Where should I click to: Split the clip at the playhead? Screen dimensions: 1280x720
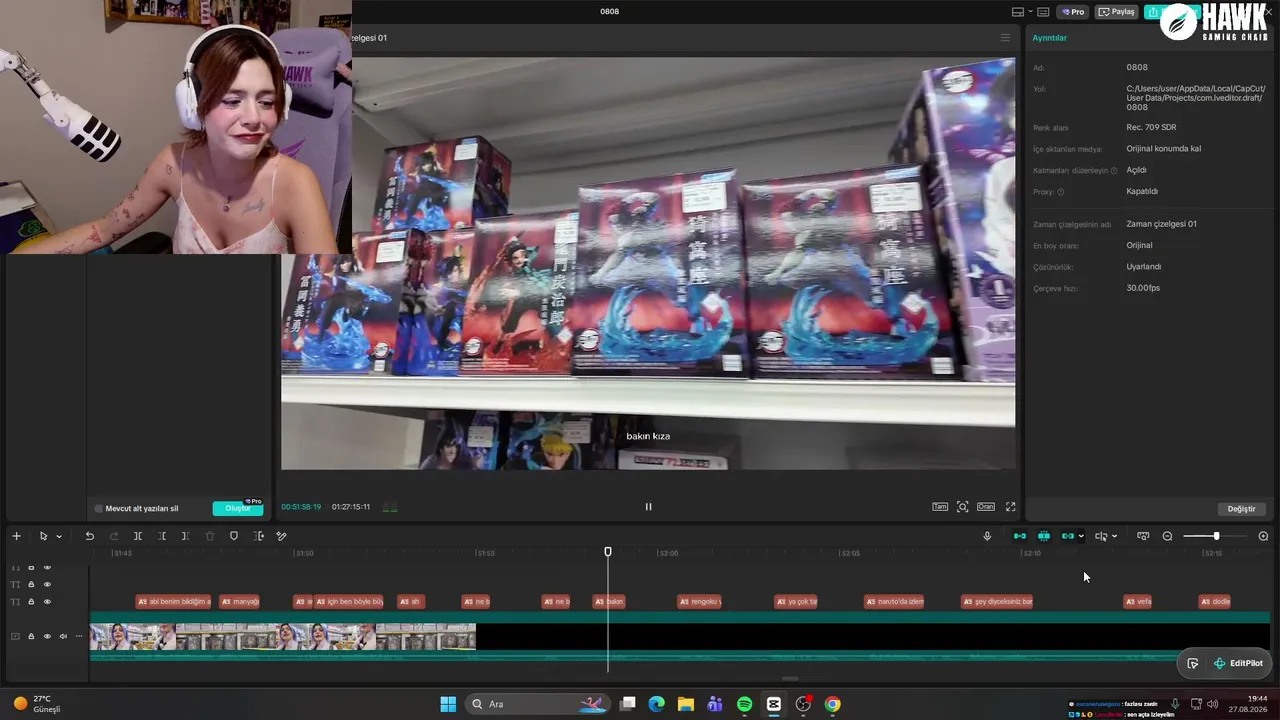(138, 536)
